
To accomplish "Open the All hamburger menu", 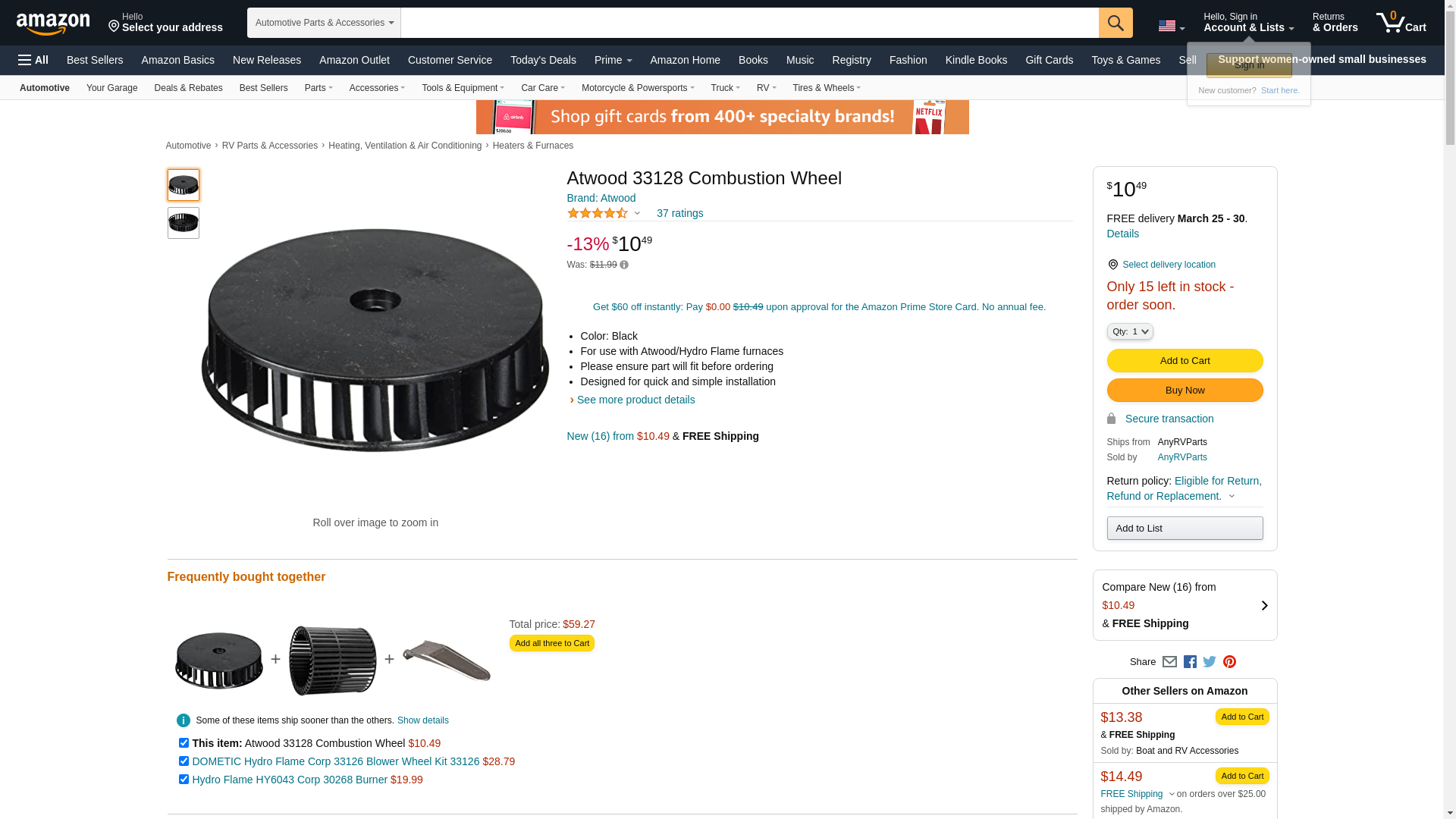I will coord(33,60).
